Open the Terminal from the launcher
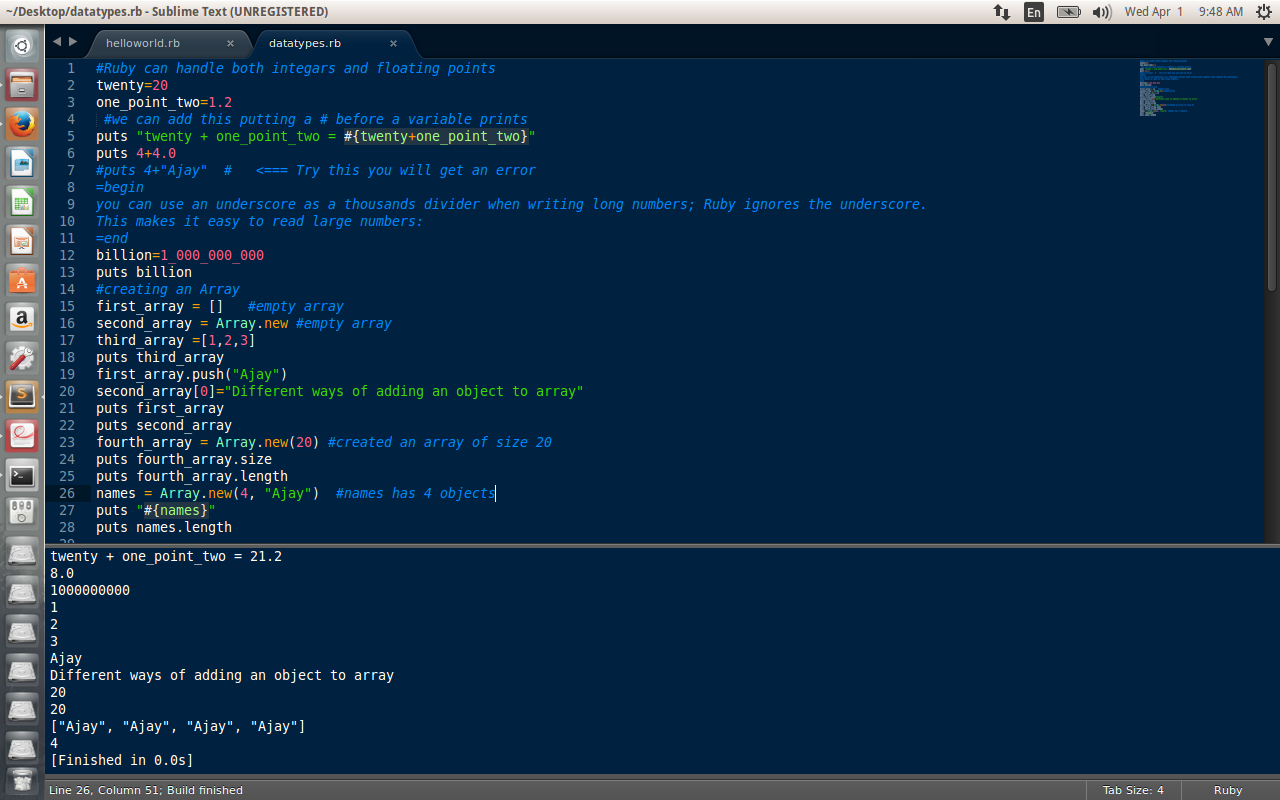 [x=21, y=476]
